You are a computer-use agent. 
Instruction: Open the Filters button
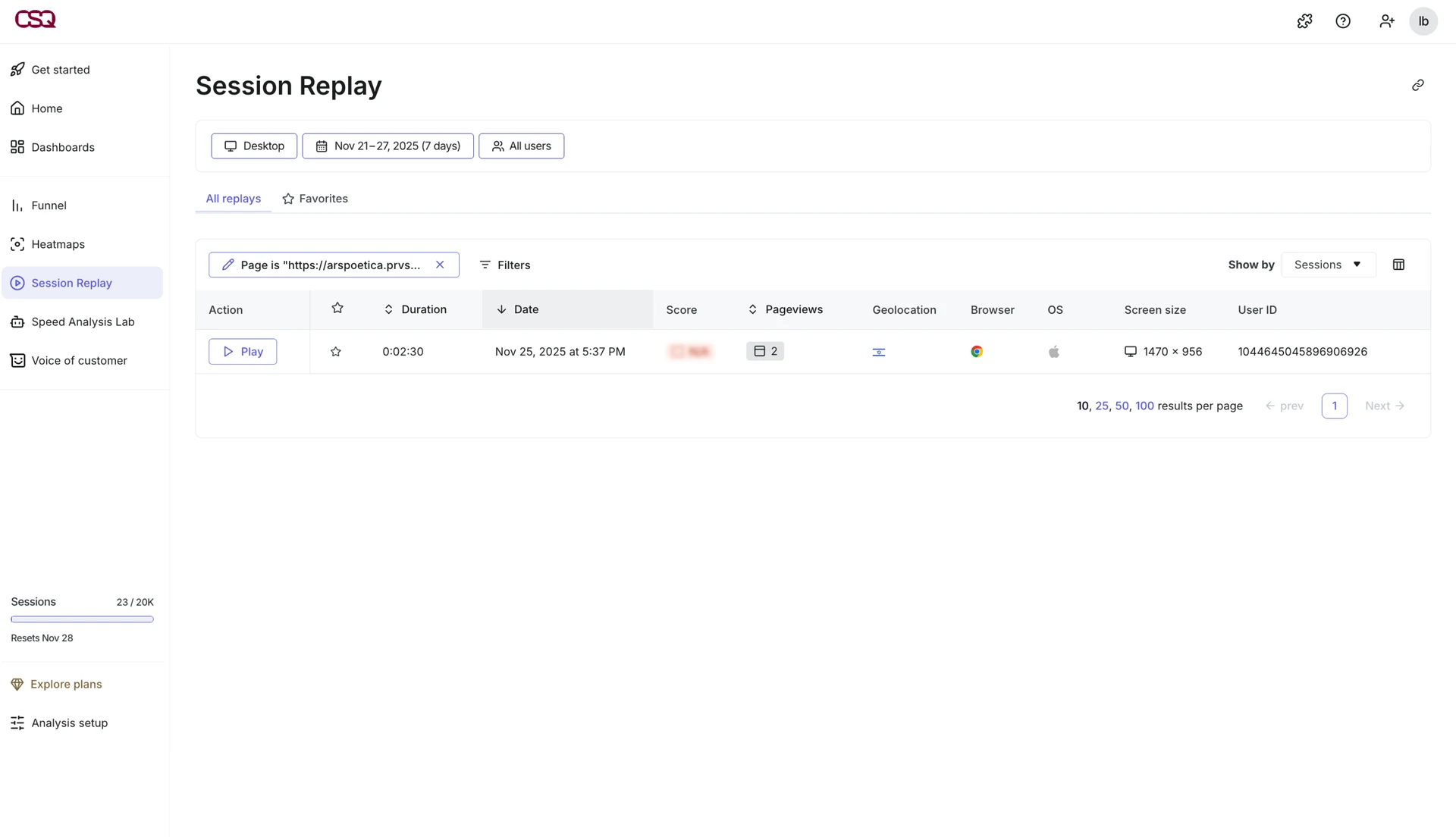[x=504, y=265]
